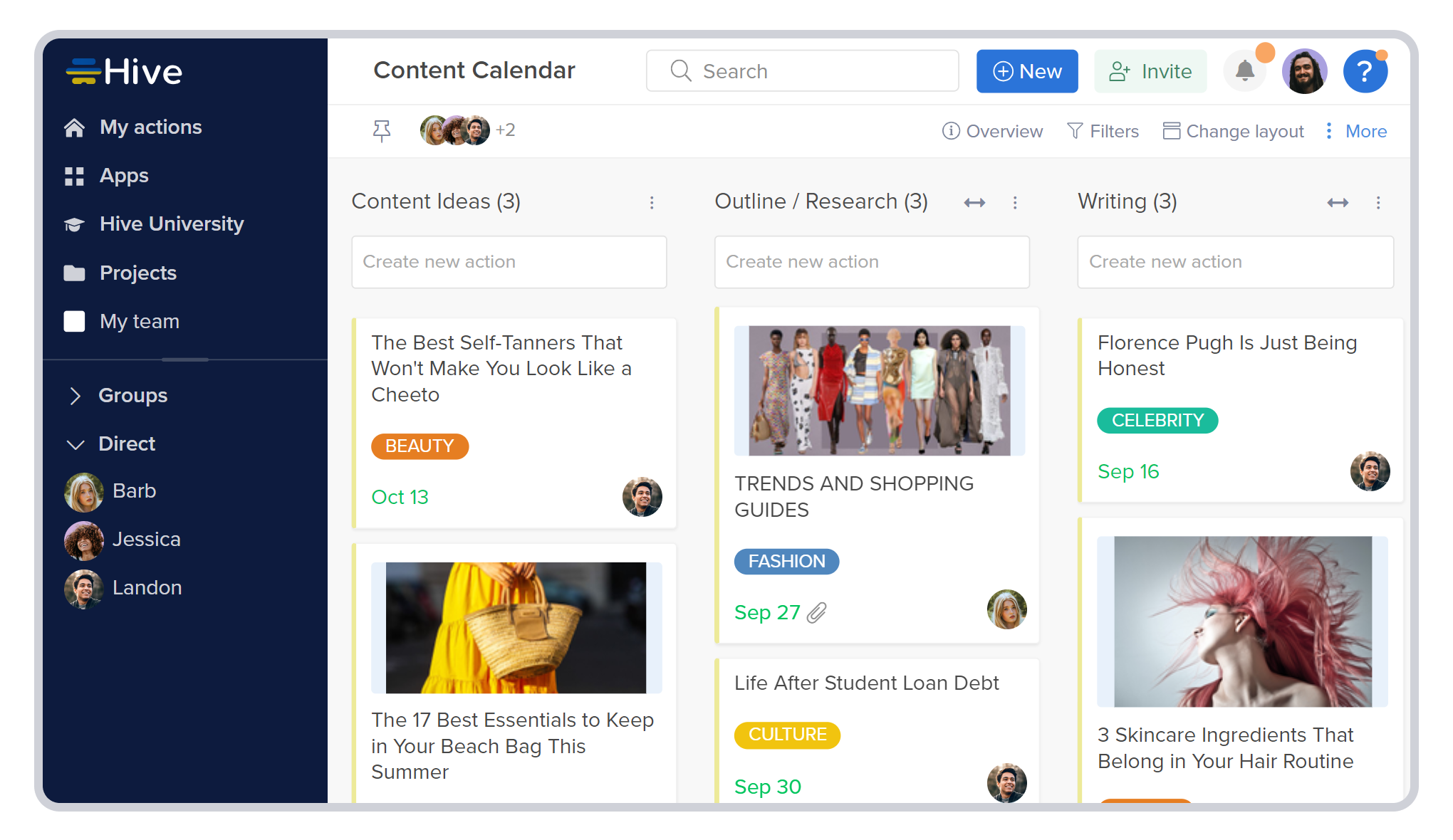Click the BEAUTY label tag
The image size is (1453, 840).
420,446
